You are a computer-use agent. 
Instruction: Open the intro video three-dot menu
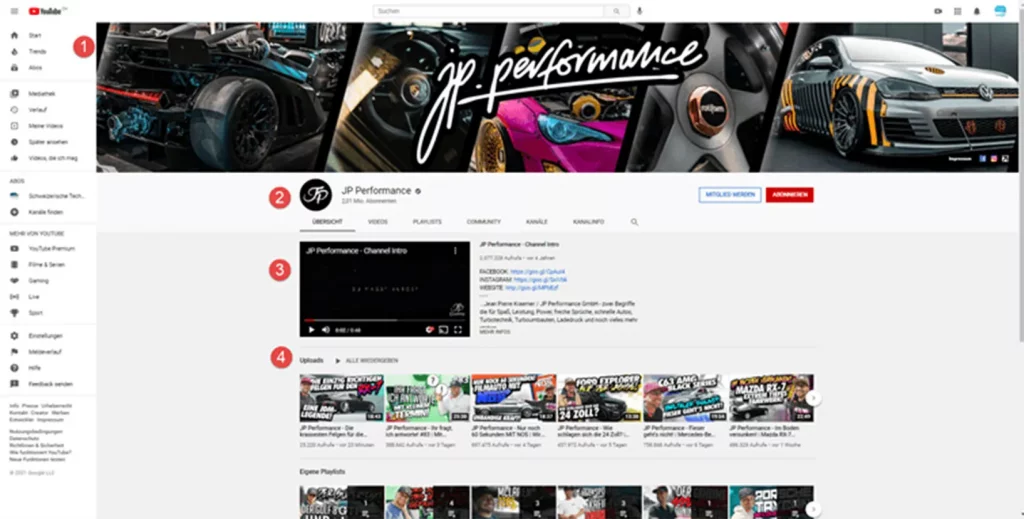[x=455, y=251]
